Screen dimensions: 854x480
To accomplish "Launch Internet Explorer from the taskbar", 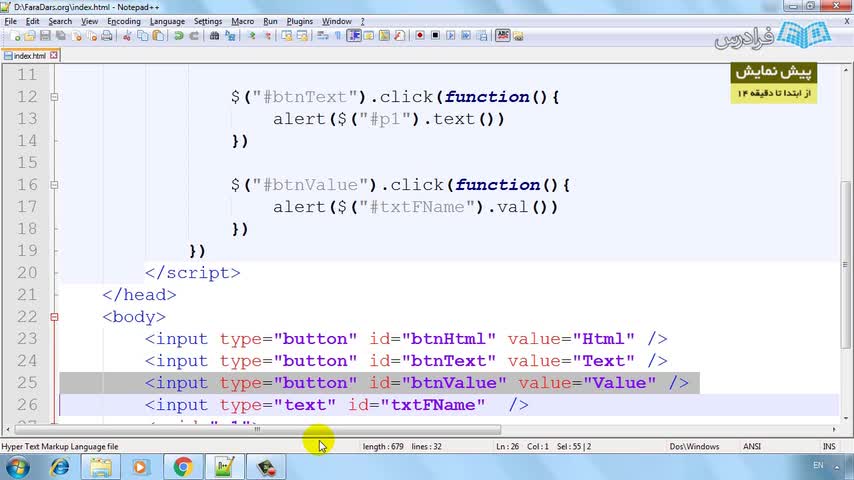I will point(59,467).
